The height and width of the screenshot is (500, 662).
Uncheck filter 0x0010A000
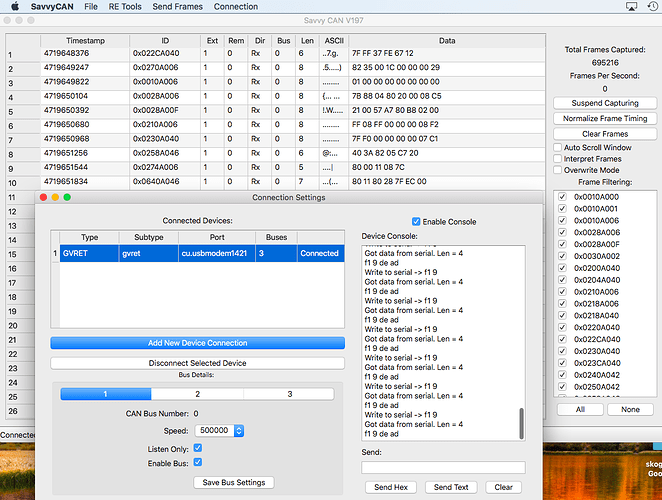tap(562, 197)
